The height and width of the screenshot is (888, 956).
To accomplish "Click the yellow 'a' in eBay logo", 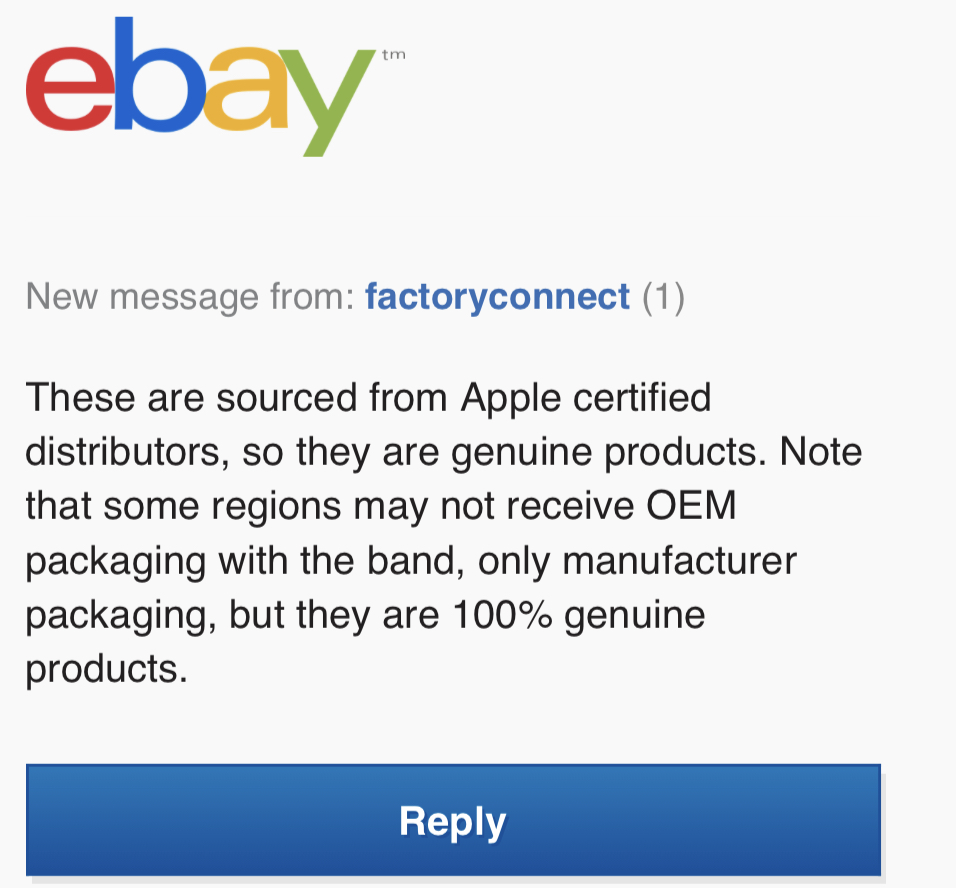I will click(x=245, y=89).
